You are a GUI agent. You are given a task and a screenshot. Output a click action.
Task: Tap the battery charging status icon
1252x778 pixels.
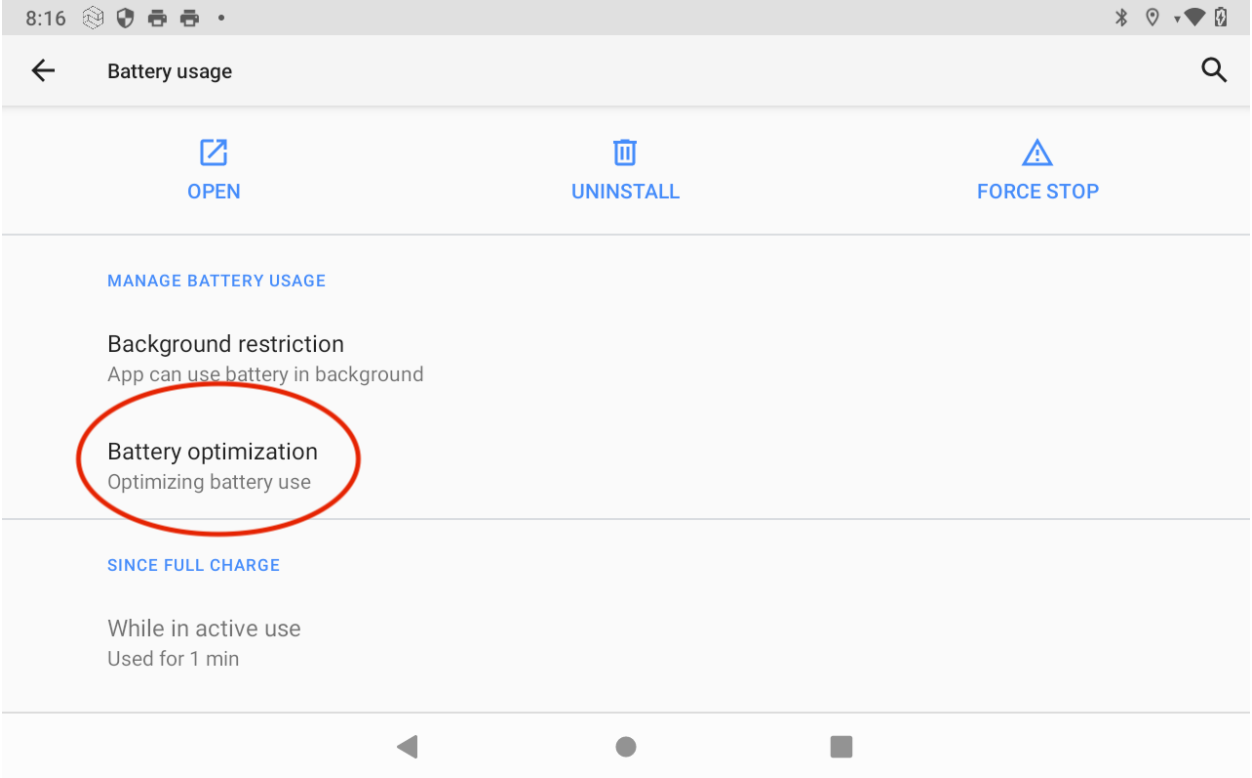tap(1221, 17)
